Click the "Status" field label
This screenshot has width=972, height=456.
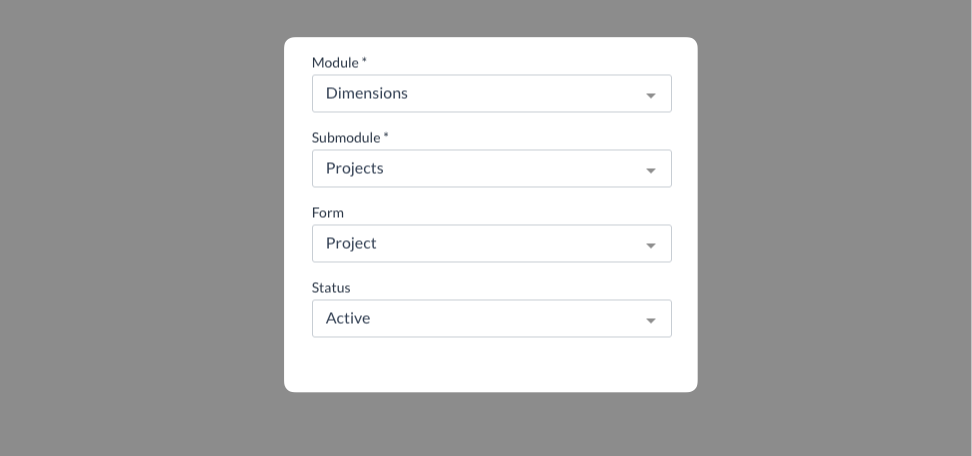[331, 287]
